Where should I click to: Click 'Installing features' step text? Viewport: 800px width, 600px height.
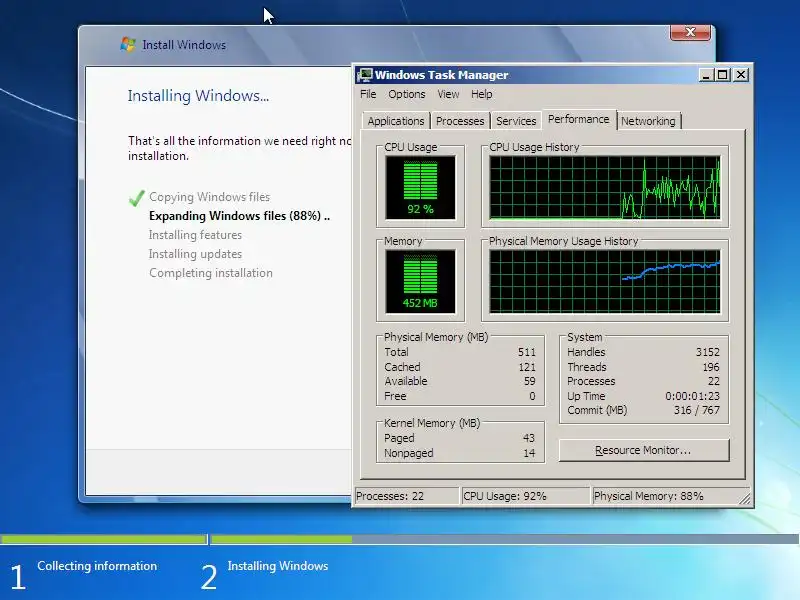coord(195,235)
